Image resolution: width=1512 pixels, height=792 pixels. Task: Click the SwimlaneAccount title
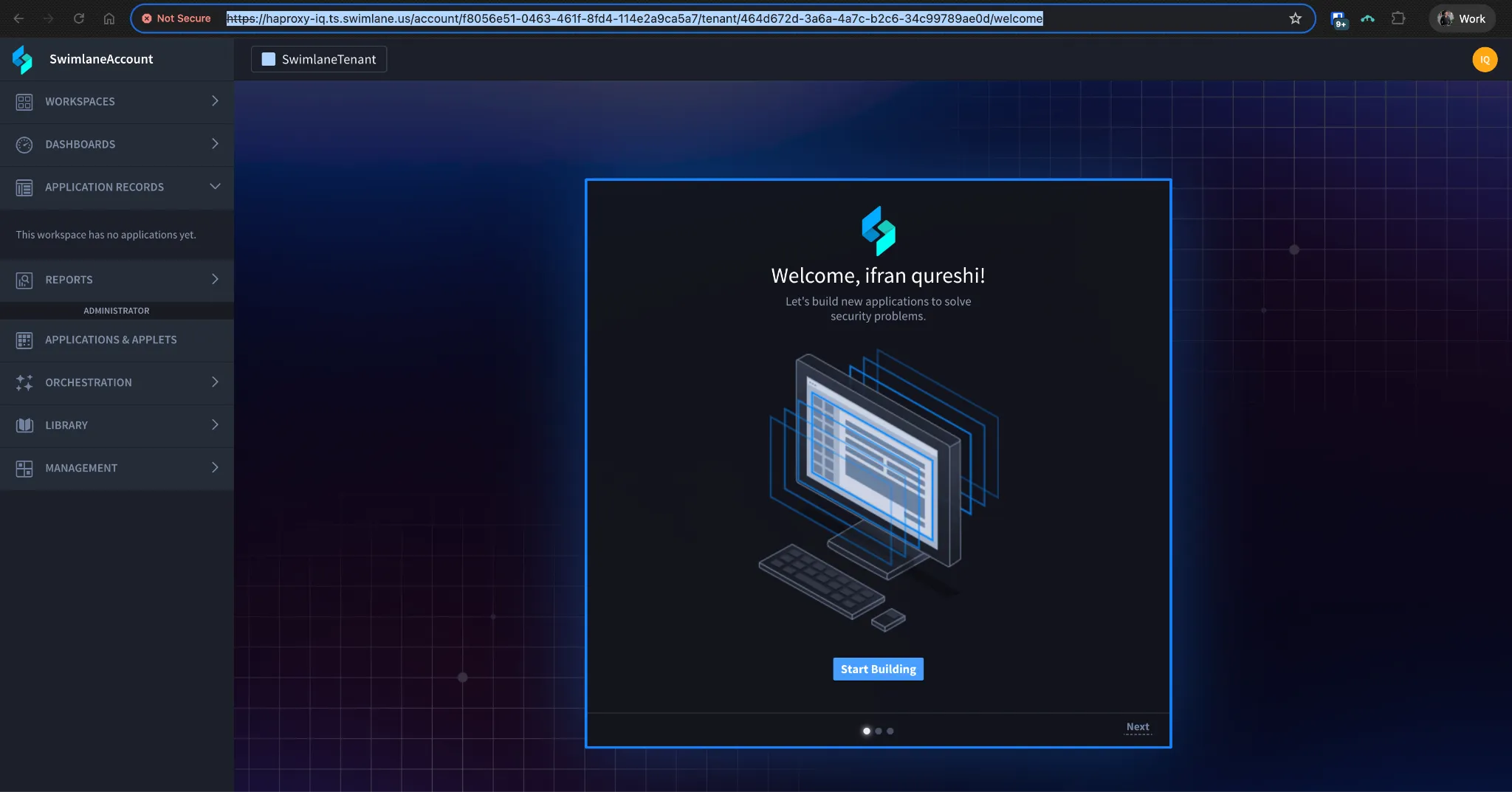point(101,59)
